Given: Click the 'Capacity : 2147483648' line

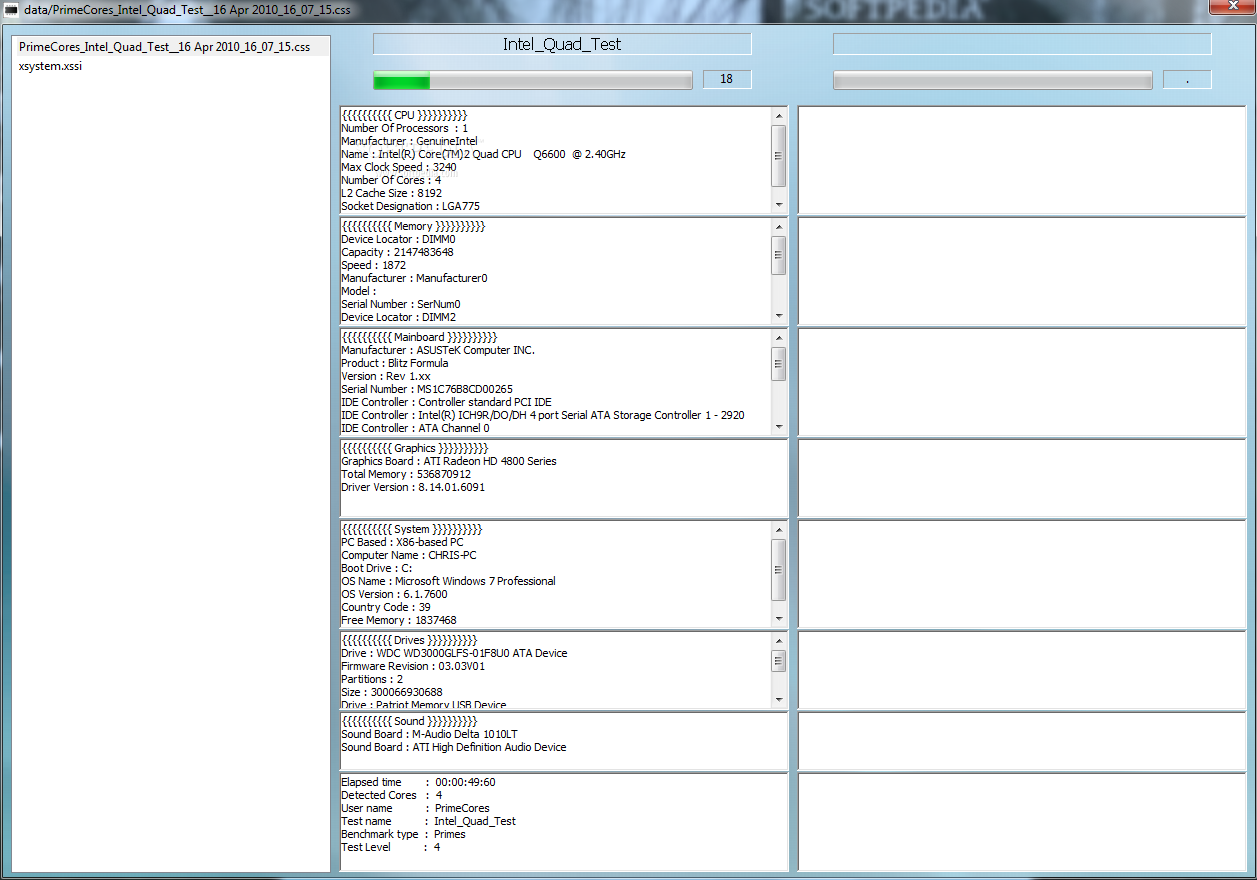Looking at the screenshot, I should pyautogui.click(x=397, y=252).
